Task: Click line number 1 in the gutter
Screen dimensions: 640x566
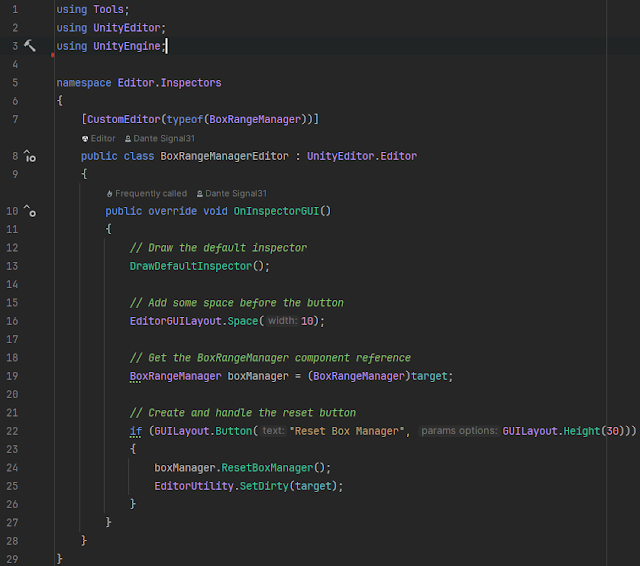Action: click(15, 9)
